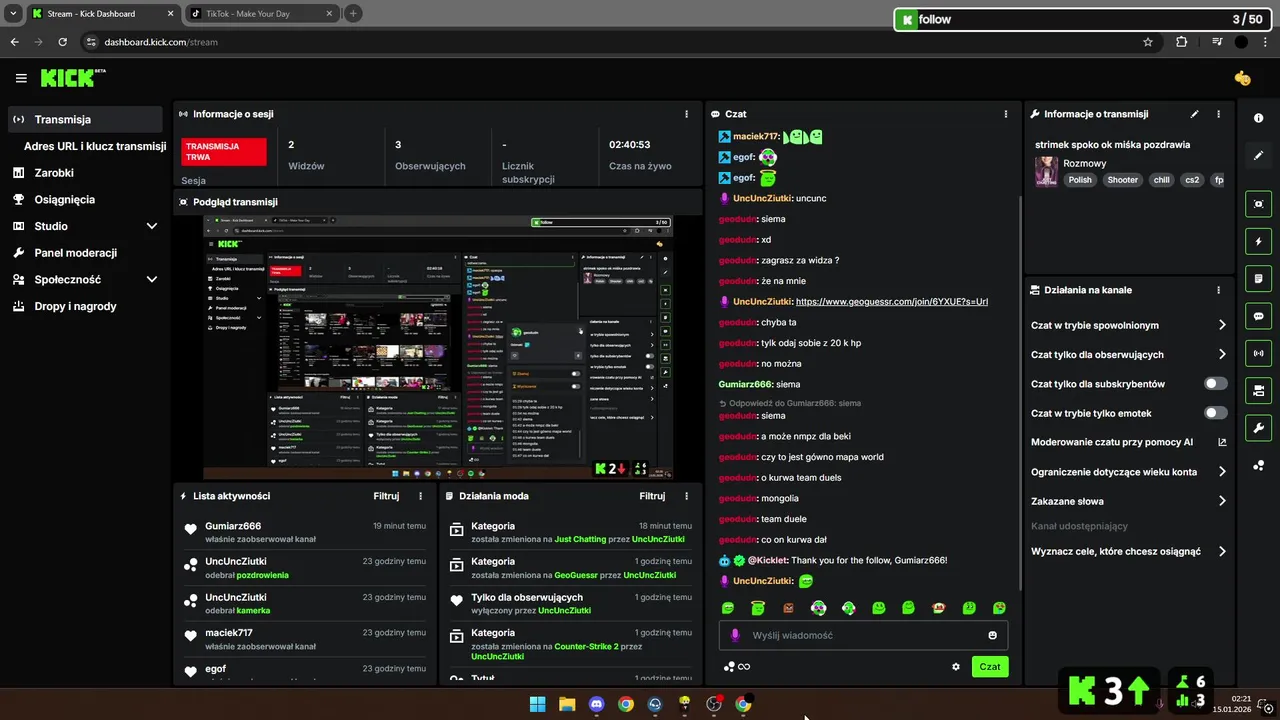Screen dimensions: 1280x720
Task: Open the Filtruj filter in Działania moda
Action: [x=652, y=496]
